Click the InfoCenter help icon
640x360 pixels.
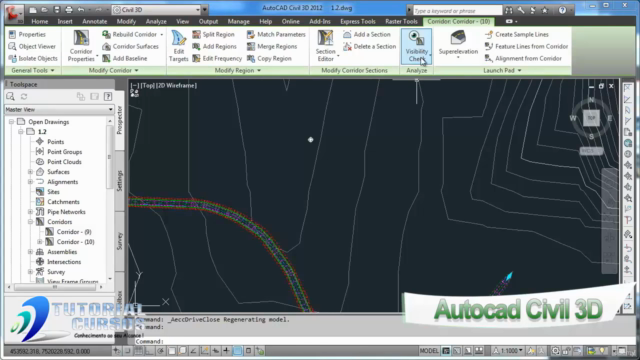(562, 10)
